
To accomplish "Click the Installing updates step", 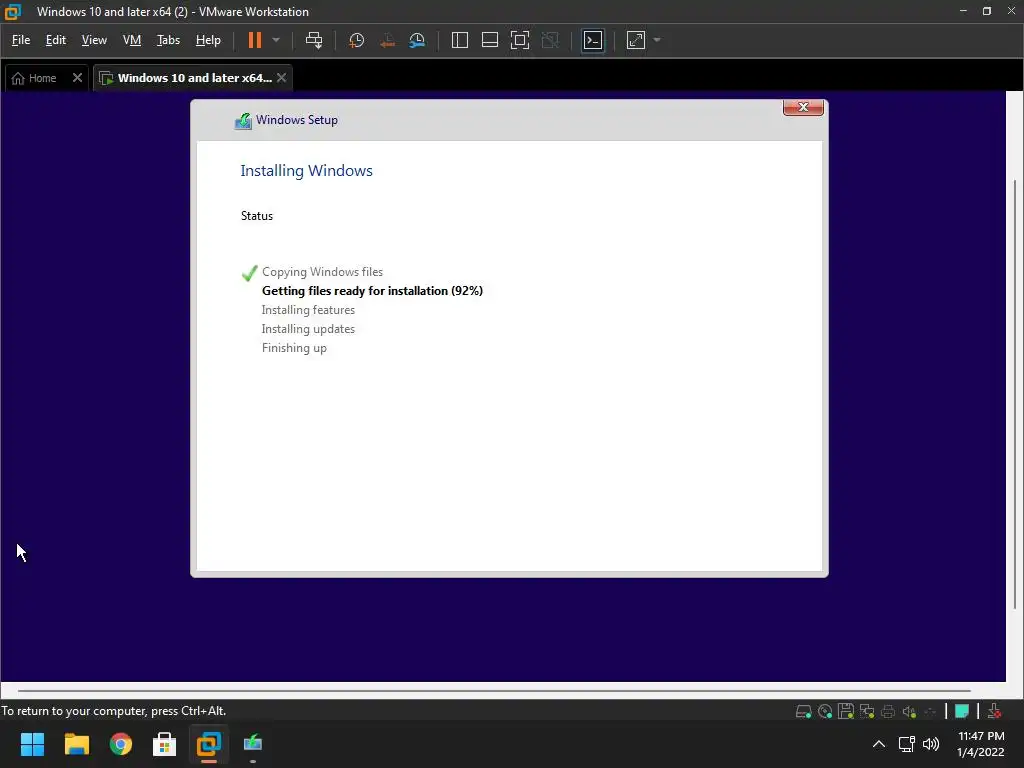I will pos(308,329).
